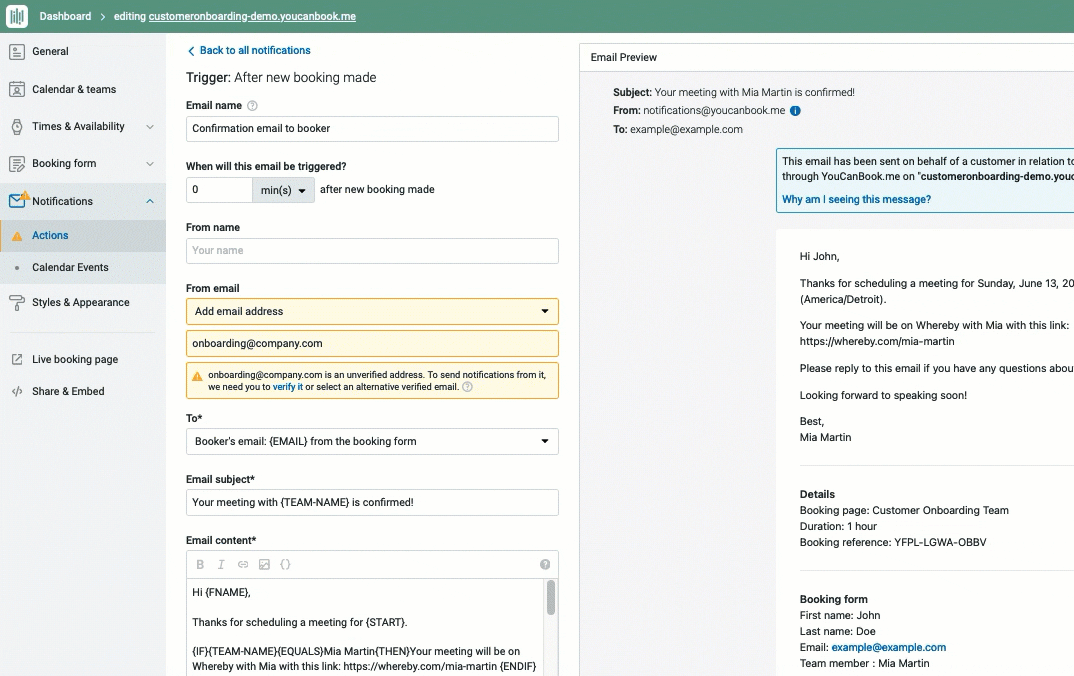Viewport: 1074px width, 676px height.
Task: Click preview Subject line text
Action: (734, 92)
